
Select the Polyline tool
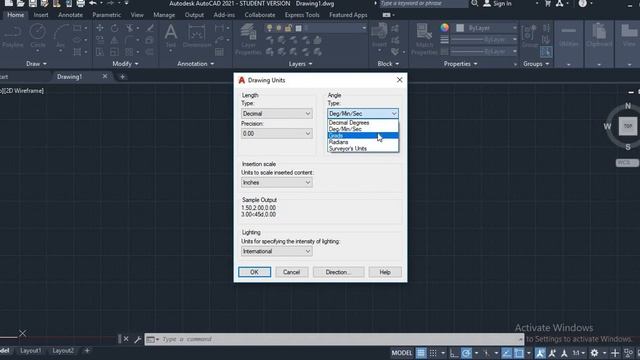point(12,36)
